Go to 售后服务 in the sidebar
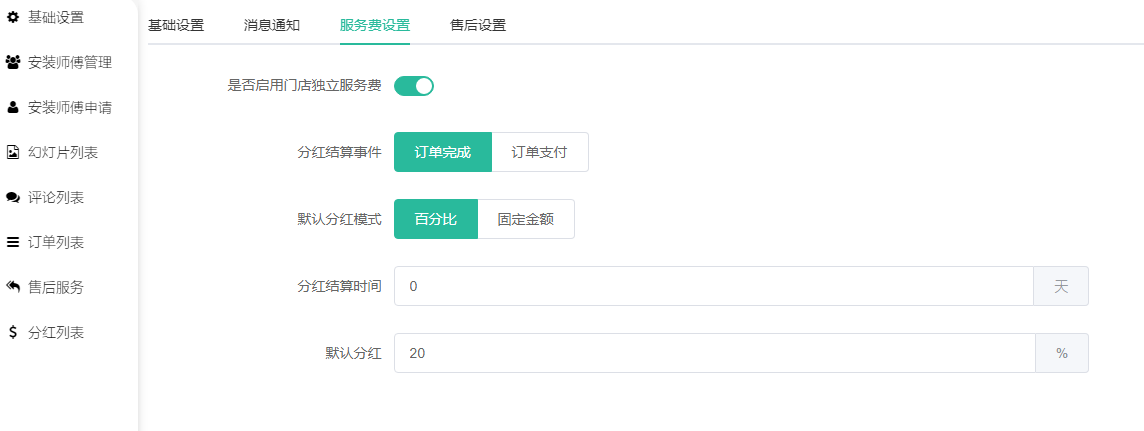 point(56,287)
